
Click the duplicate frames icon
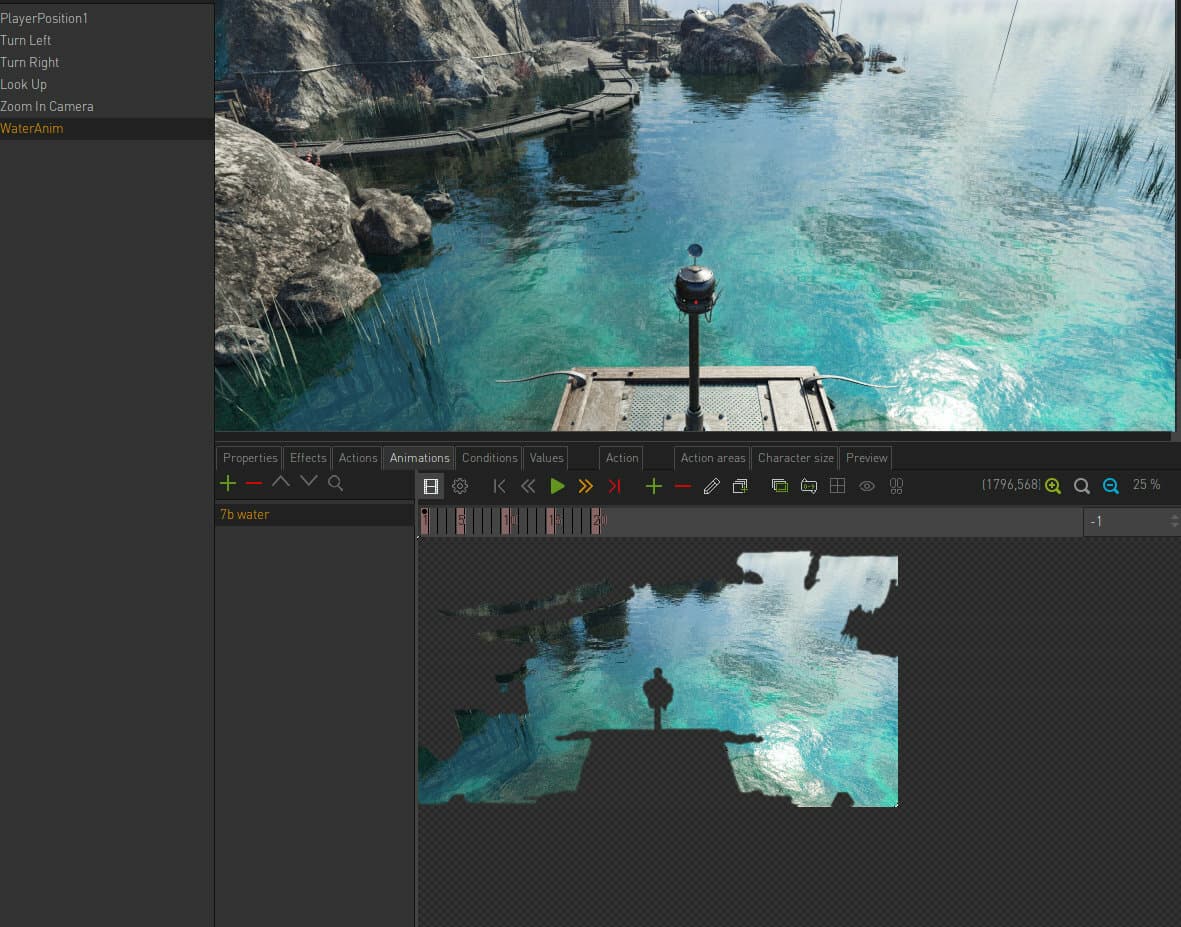pyautogui.click(x=740, y=486)
